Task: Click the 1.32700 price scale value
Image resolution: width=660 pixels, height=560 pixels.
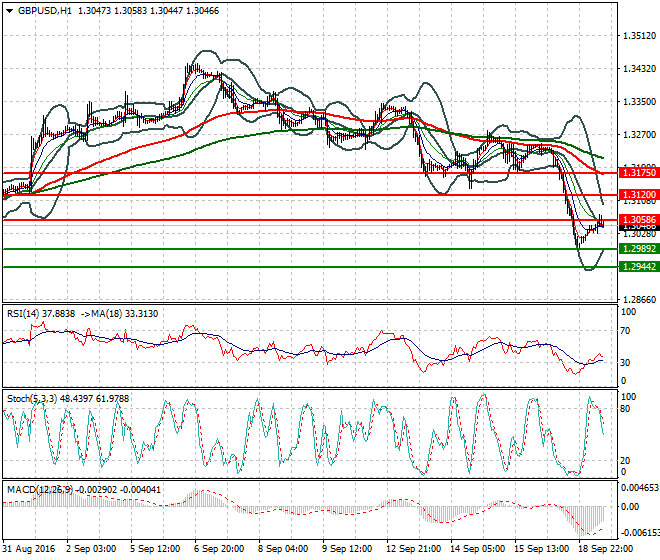Action: point(639,135)
